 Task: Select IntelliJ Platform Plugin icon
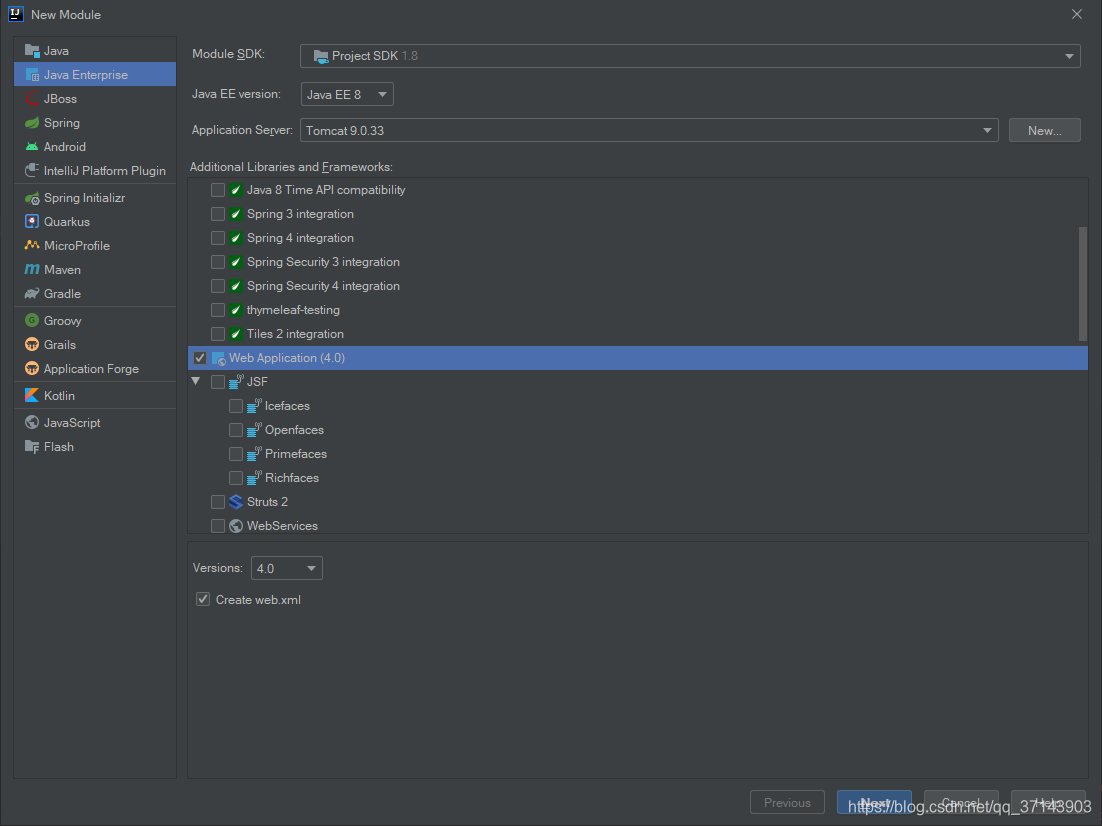pos(32,170)
